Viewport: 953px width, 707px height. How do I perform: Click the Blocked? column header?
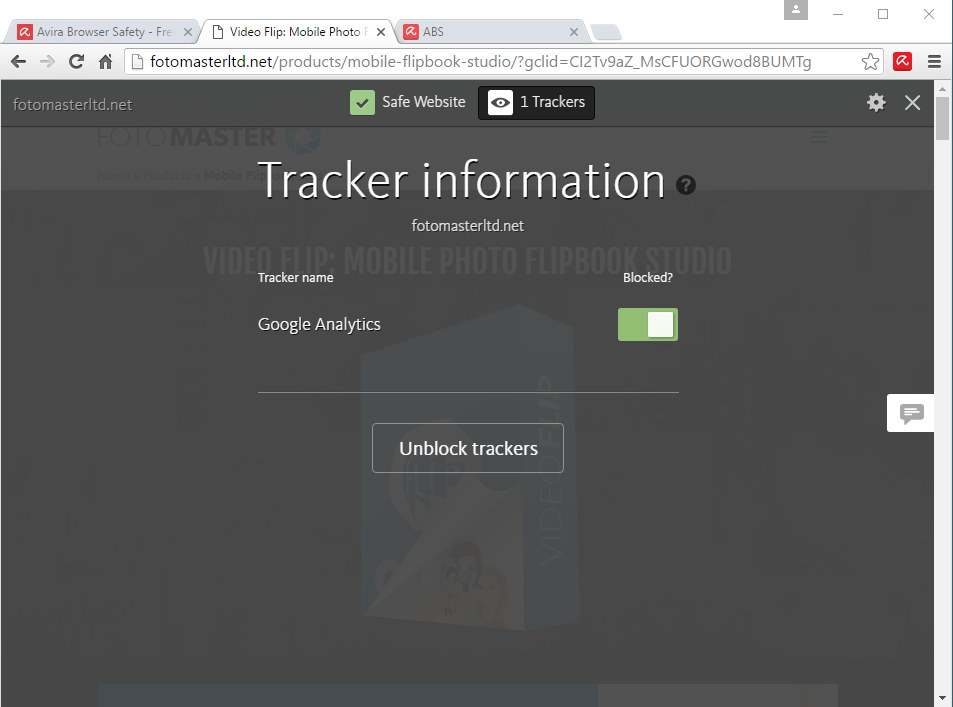coord(648,278)
